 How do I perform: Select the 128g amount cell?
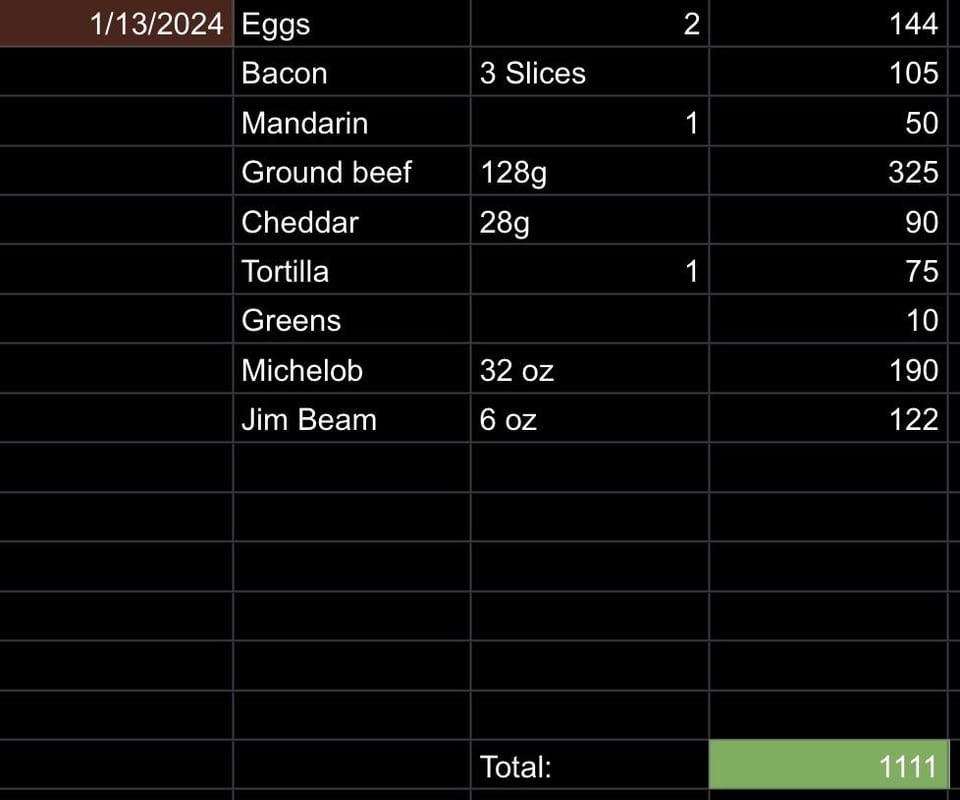590,171
